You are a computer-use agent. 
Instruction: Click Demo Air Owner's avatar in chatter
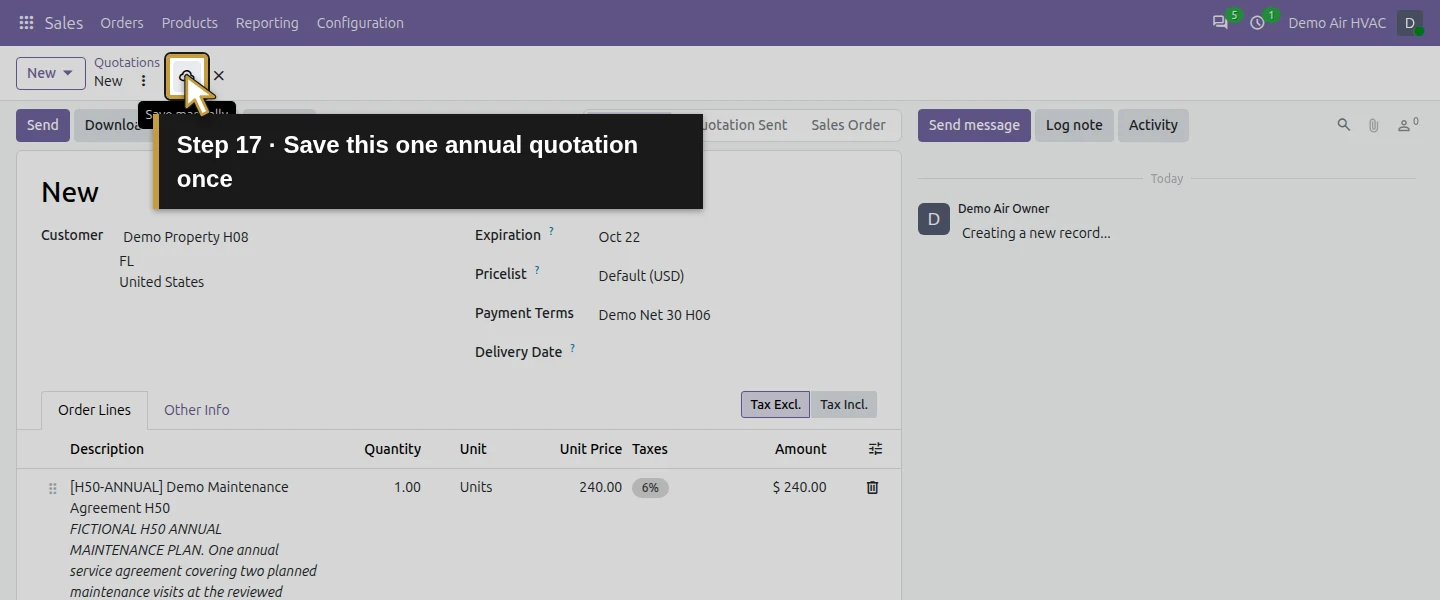pos(934,220)
